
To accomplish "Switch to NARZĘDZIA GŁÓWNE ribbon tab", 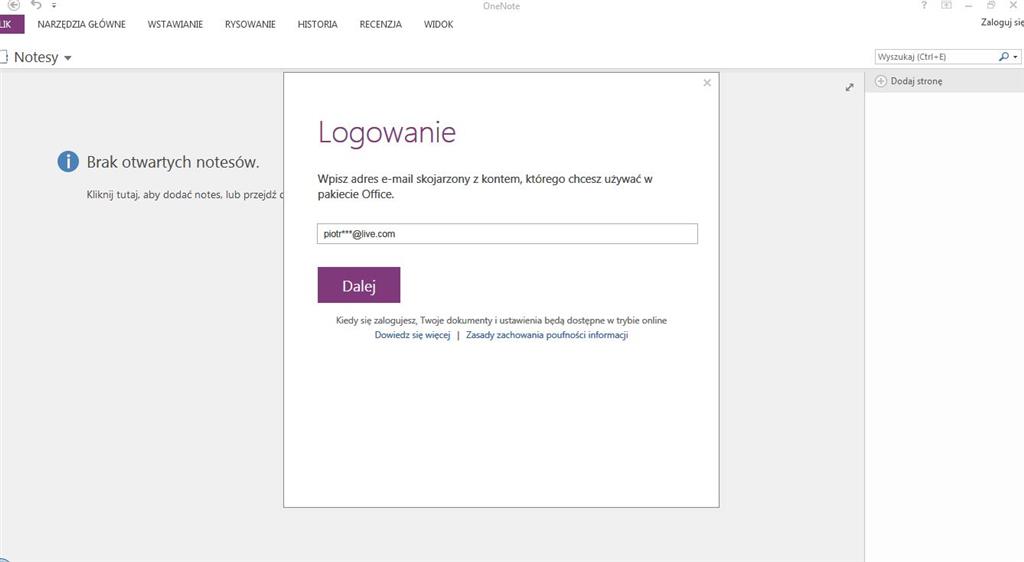I will pyautogui.click(x=82, y=24).
